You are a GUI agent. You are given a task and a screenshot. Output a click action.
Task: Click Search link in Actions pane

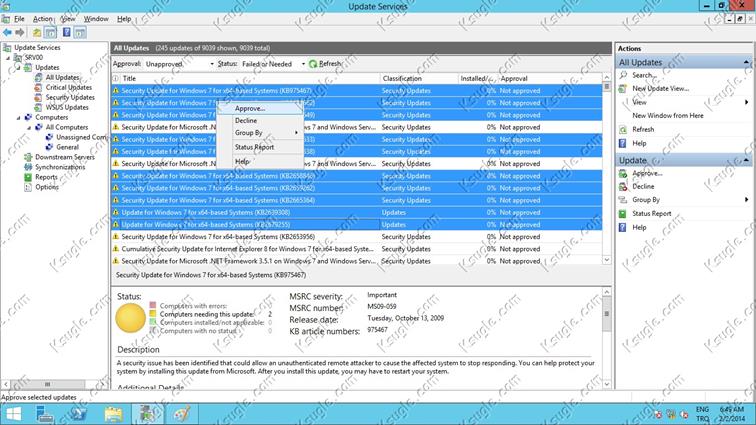[644, 75]
